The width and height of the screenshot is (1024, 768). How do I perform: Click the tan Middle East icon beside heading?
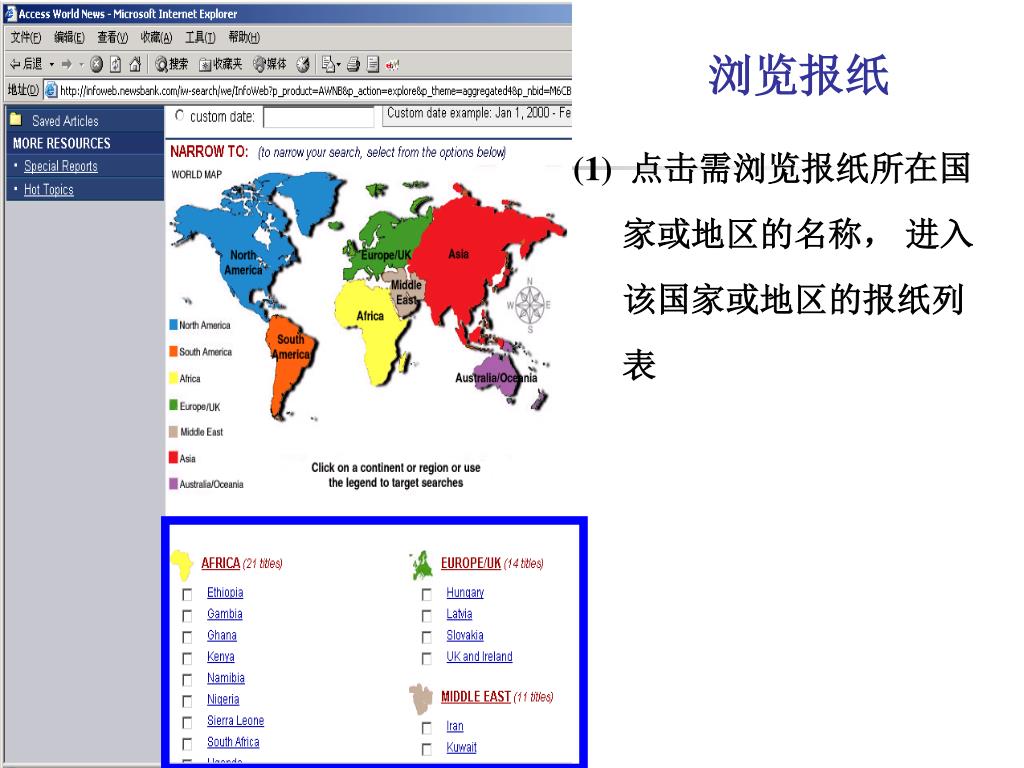[x=421, y=699]
